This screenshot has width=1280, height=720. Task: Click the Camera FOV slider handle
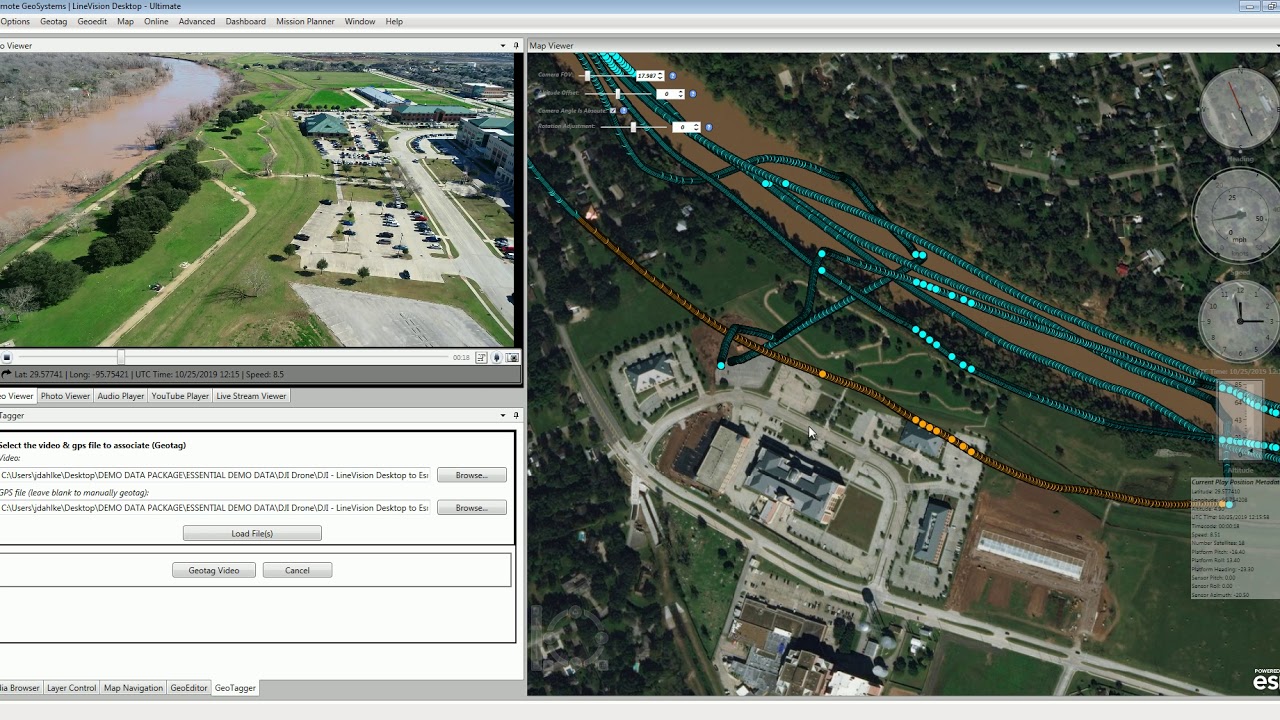pos(588,76)
